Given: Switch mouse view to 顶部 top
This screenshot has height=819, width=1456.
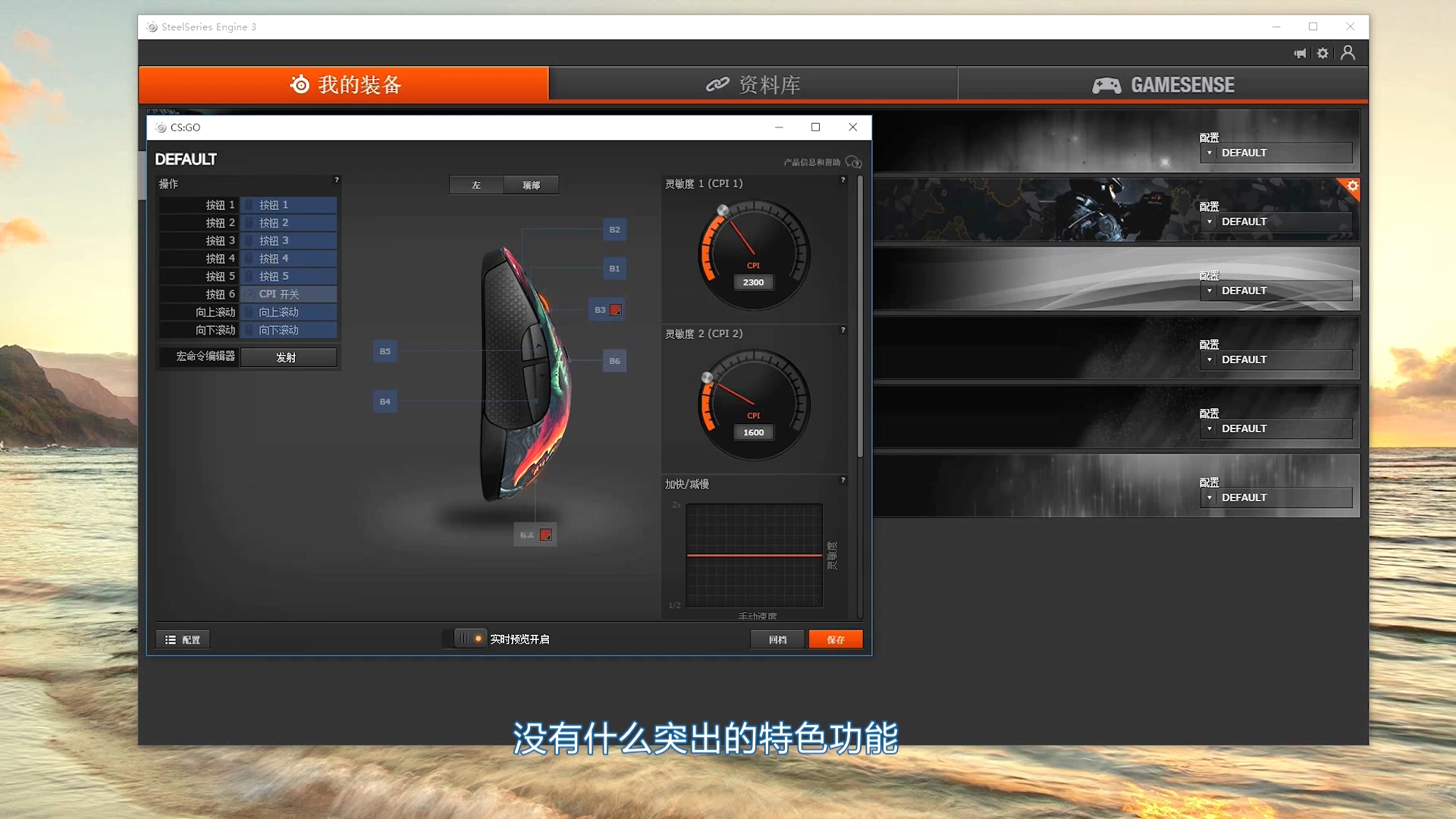Looking at the screenshot, I should [531, 185].
